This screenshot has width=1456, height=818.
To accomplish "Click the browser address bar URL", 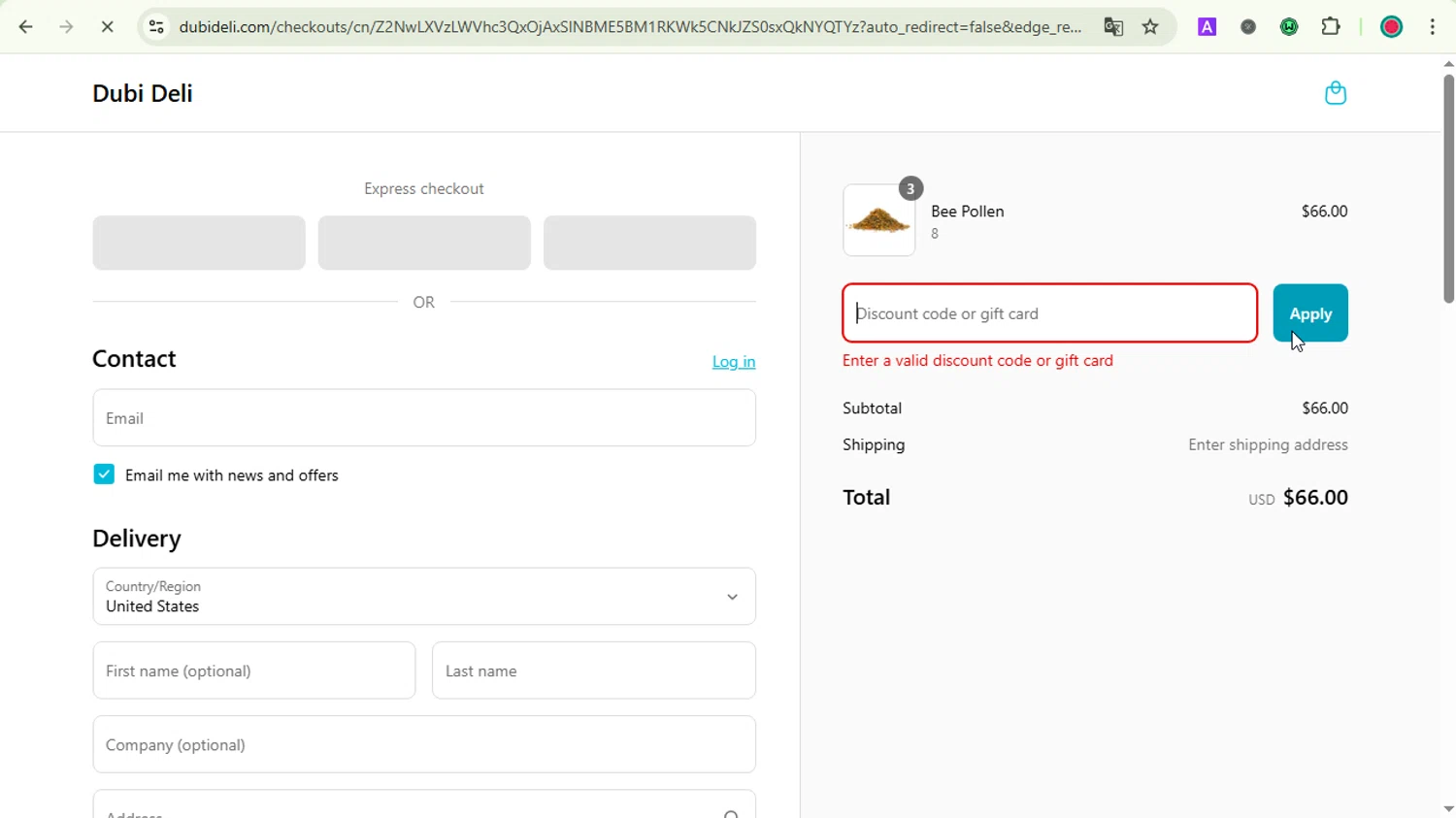I will pyautogui.click(x=630, y=27).
